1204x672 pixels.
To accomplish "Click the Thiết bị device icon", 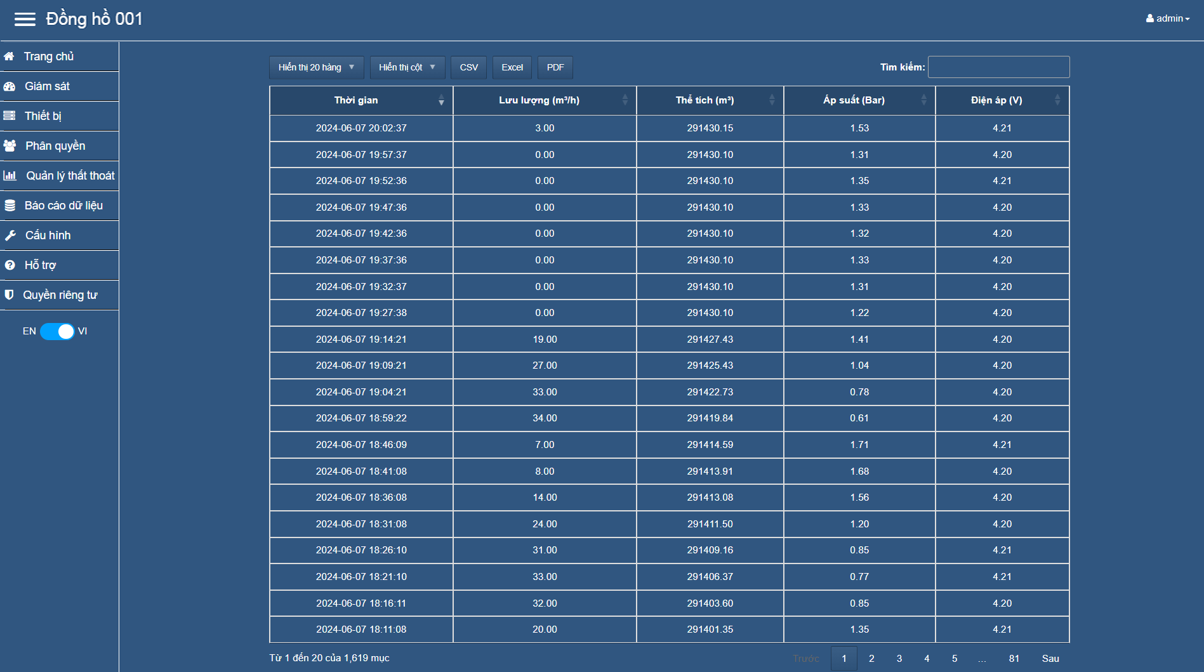I will [x=9, y=116].
